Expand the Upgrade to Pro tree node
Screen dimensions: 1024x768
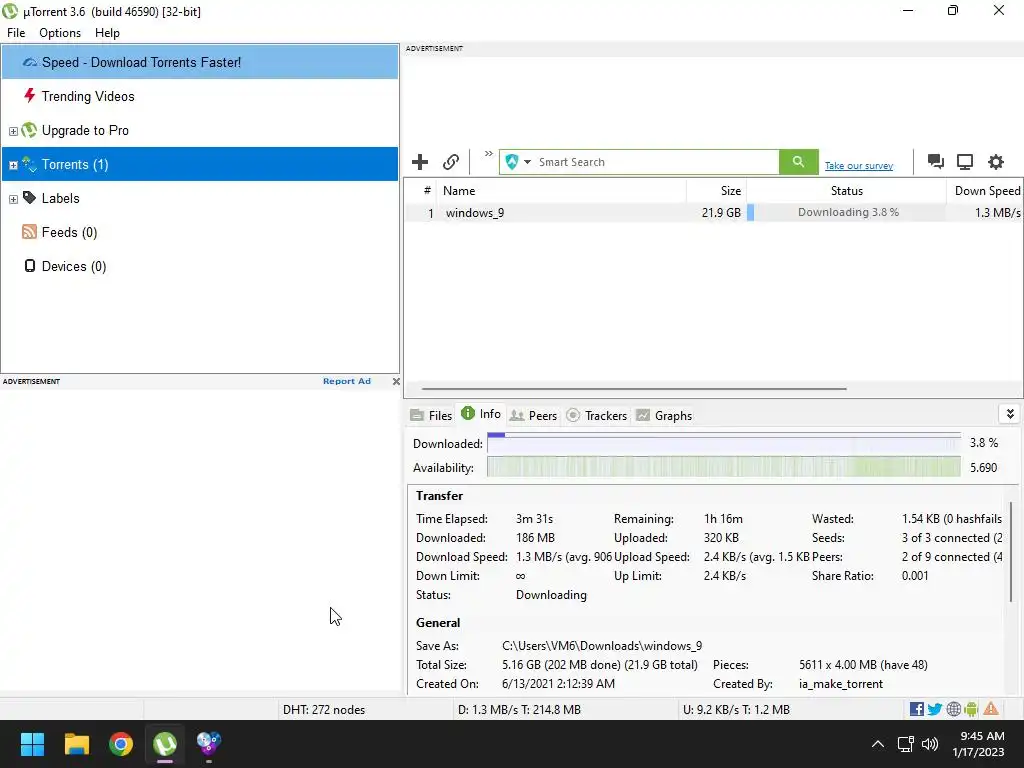coord(13,131)
